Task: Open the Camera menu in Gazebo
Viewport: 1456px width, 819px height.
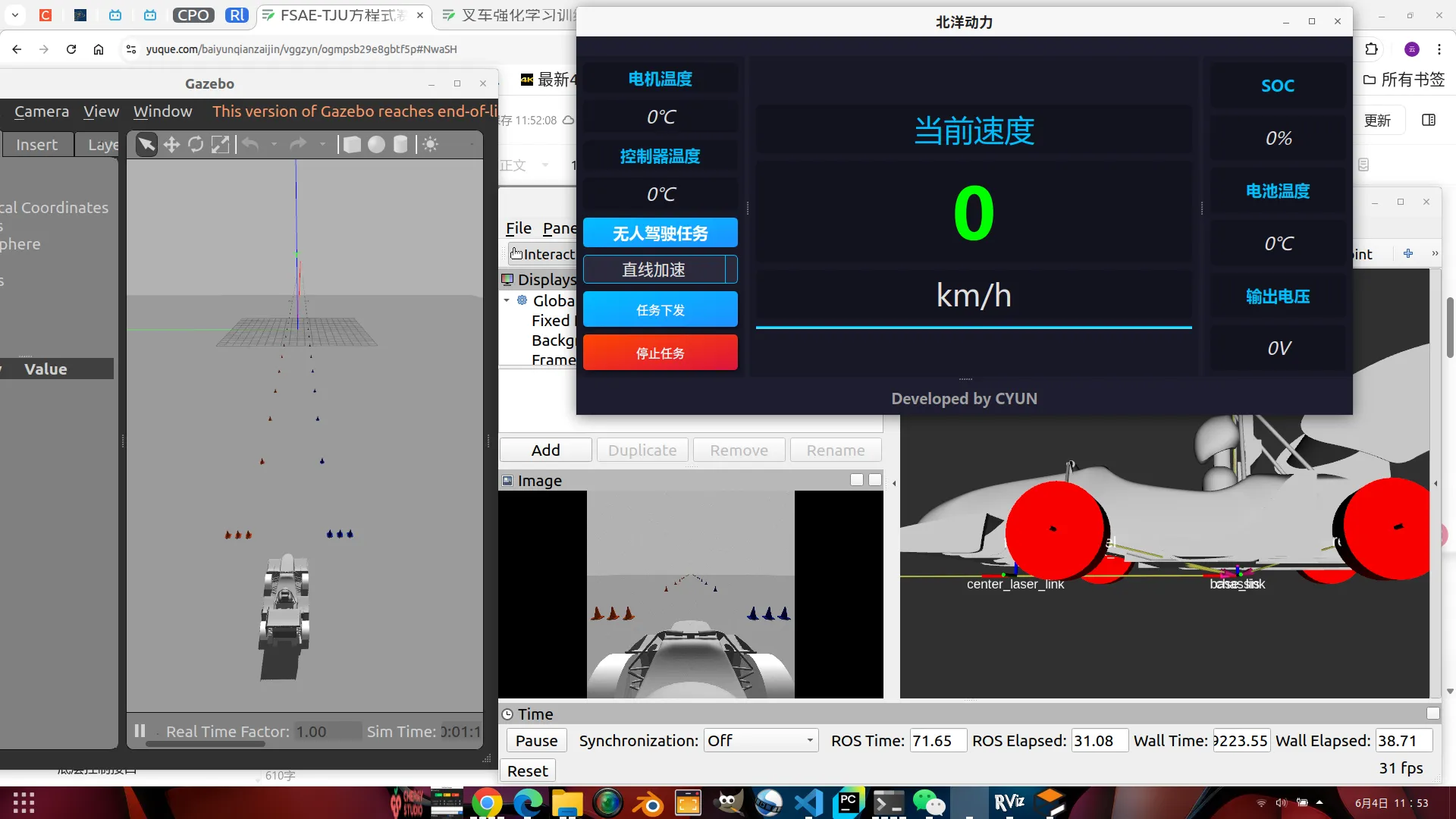Action: [x=42, y=111]
